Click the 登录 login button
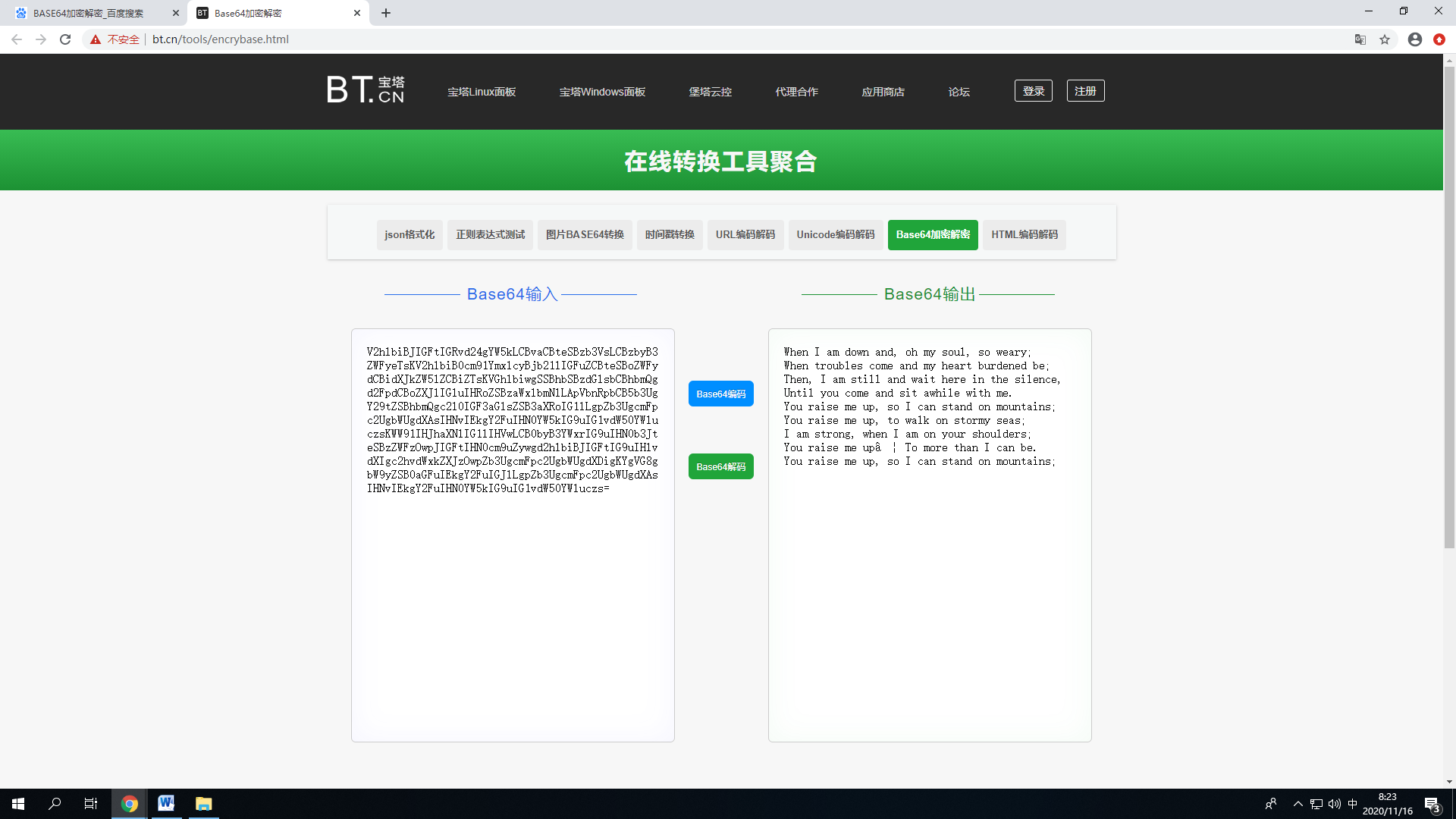The image size is (1456, 819). pos(1033,91)
